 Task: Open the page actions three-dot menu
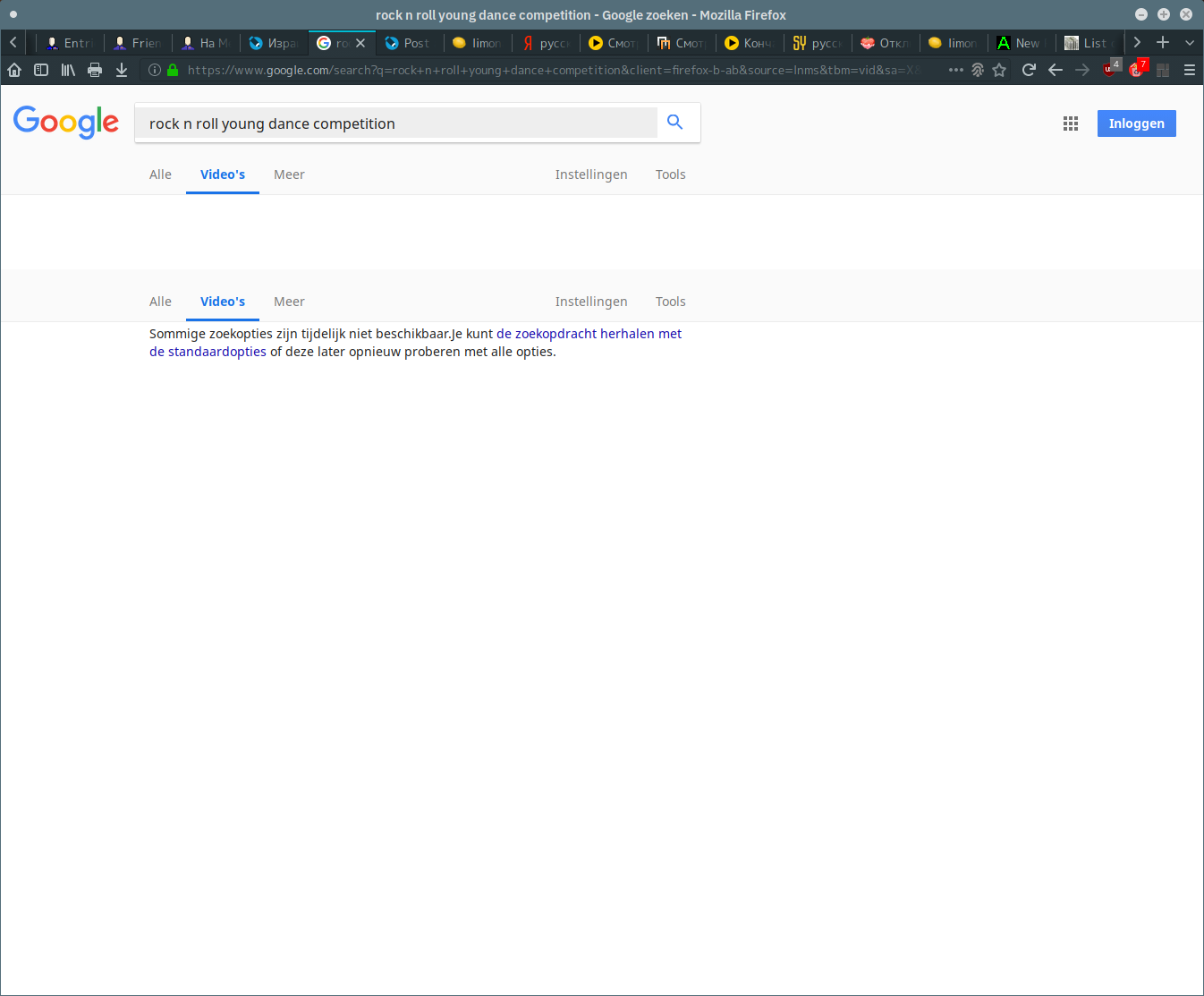click(956, 70)
